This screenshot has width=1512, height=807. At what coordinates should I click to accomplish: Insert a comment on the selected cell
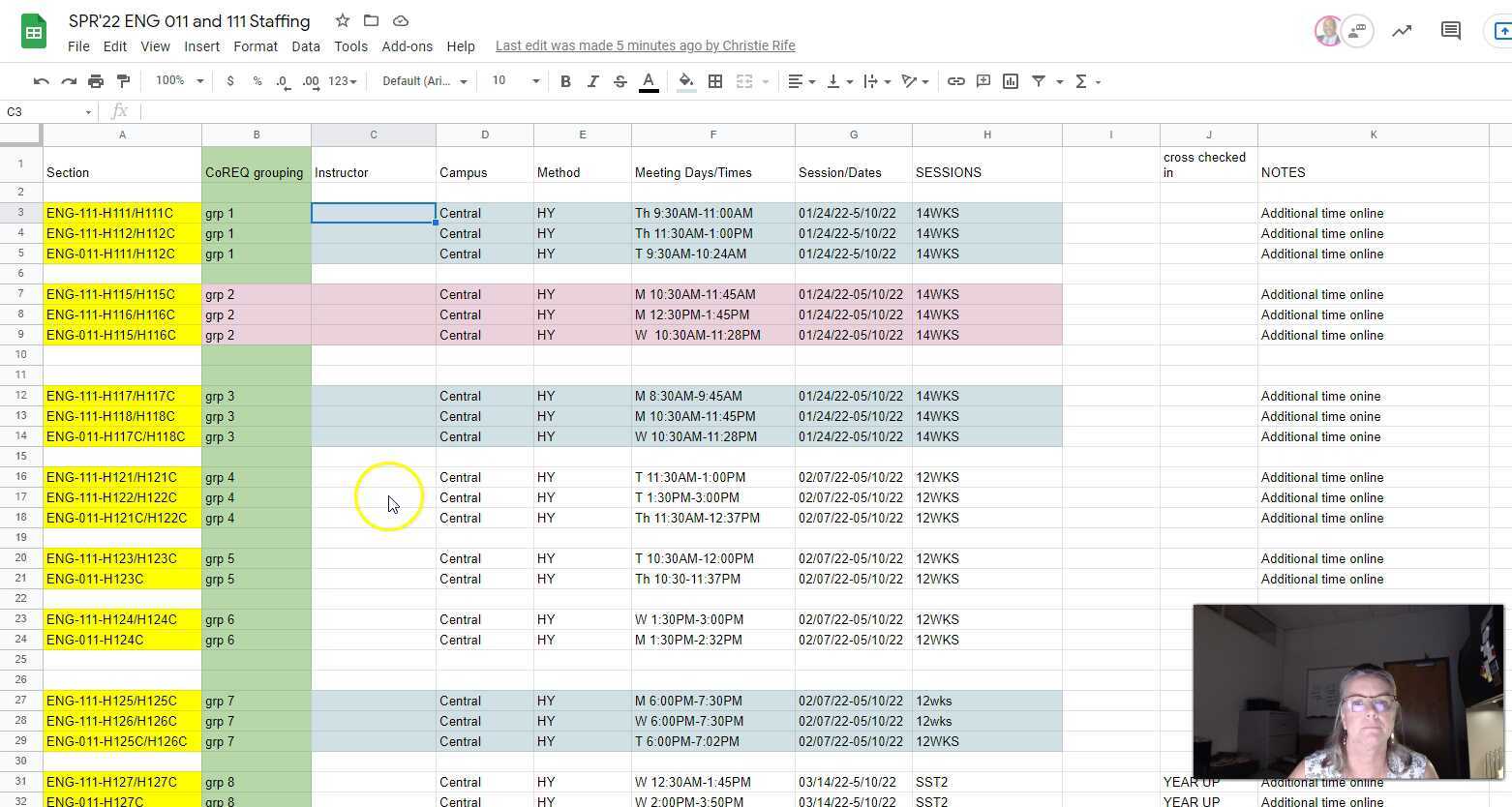[x=983, y=80]
